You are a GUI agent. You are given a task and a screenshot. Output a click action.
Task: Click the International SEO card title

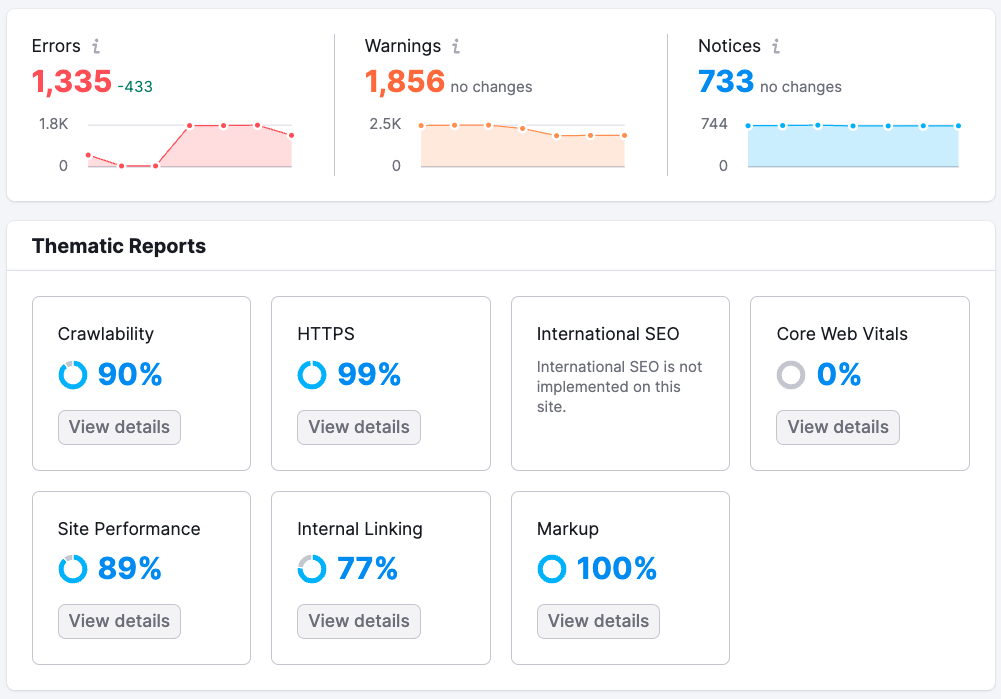(608, 334)
